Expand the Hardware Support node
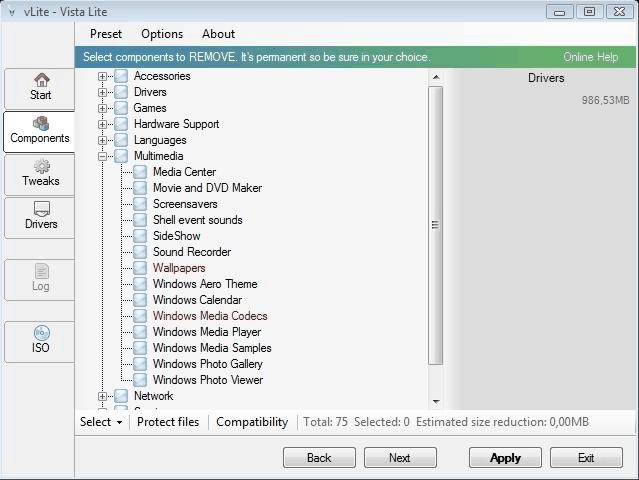Image resolution: width=639 pixels, height=480 pixels. point(102,124)
